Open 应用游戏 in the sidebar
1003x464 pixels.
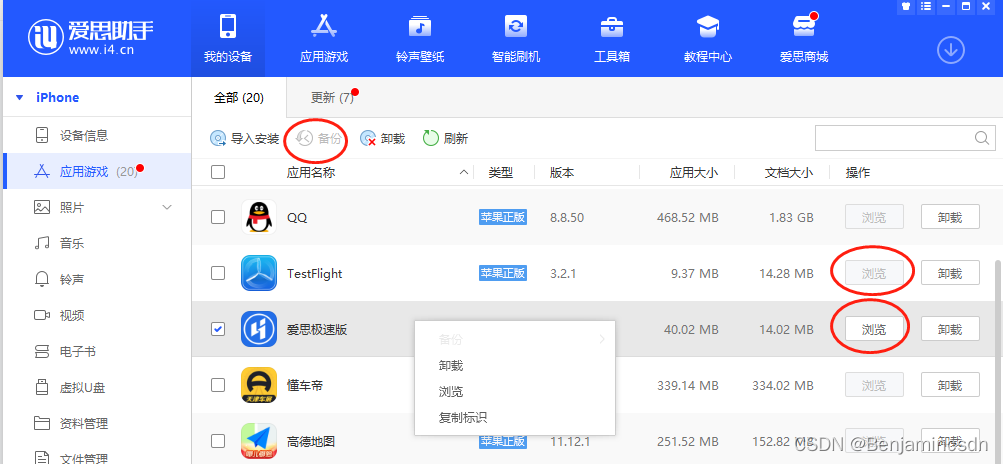point(97,172)
